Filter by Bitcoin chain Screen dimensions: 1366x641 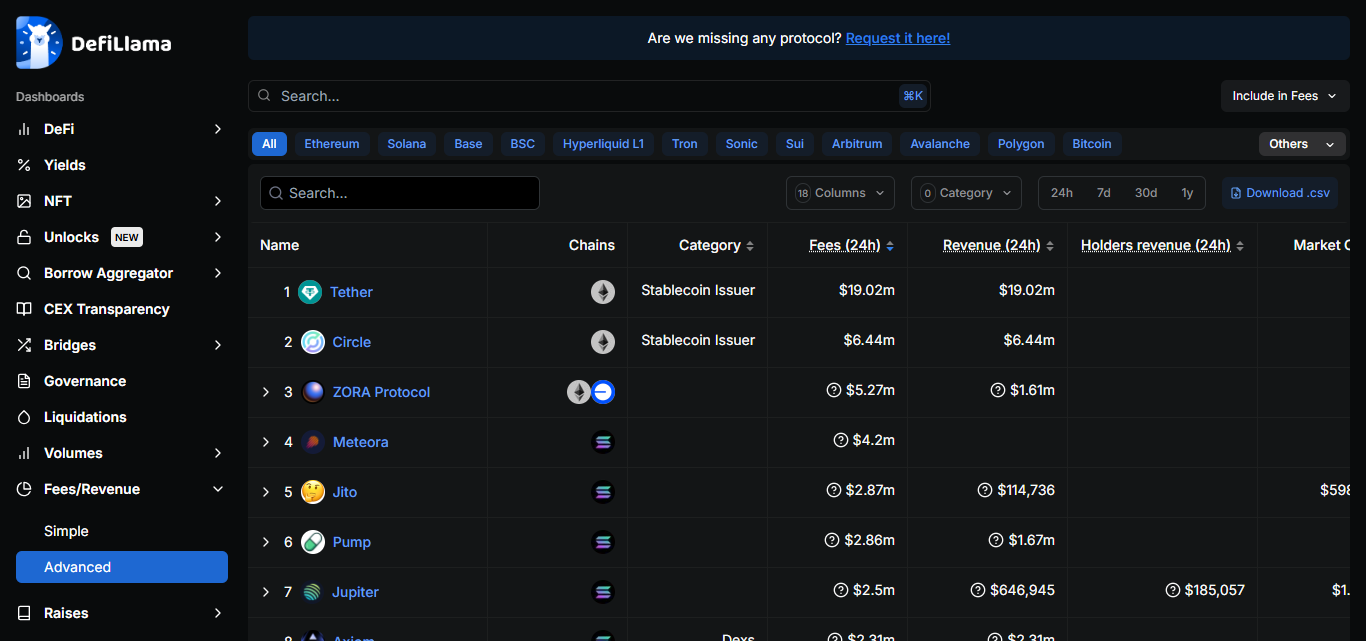click(x=1092, y=144)
